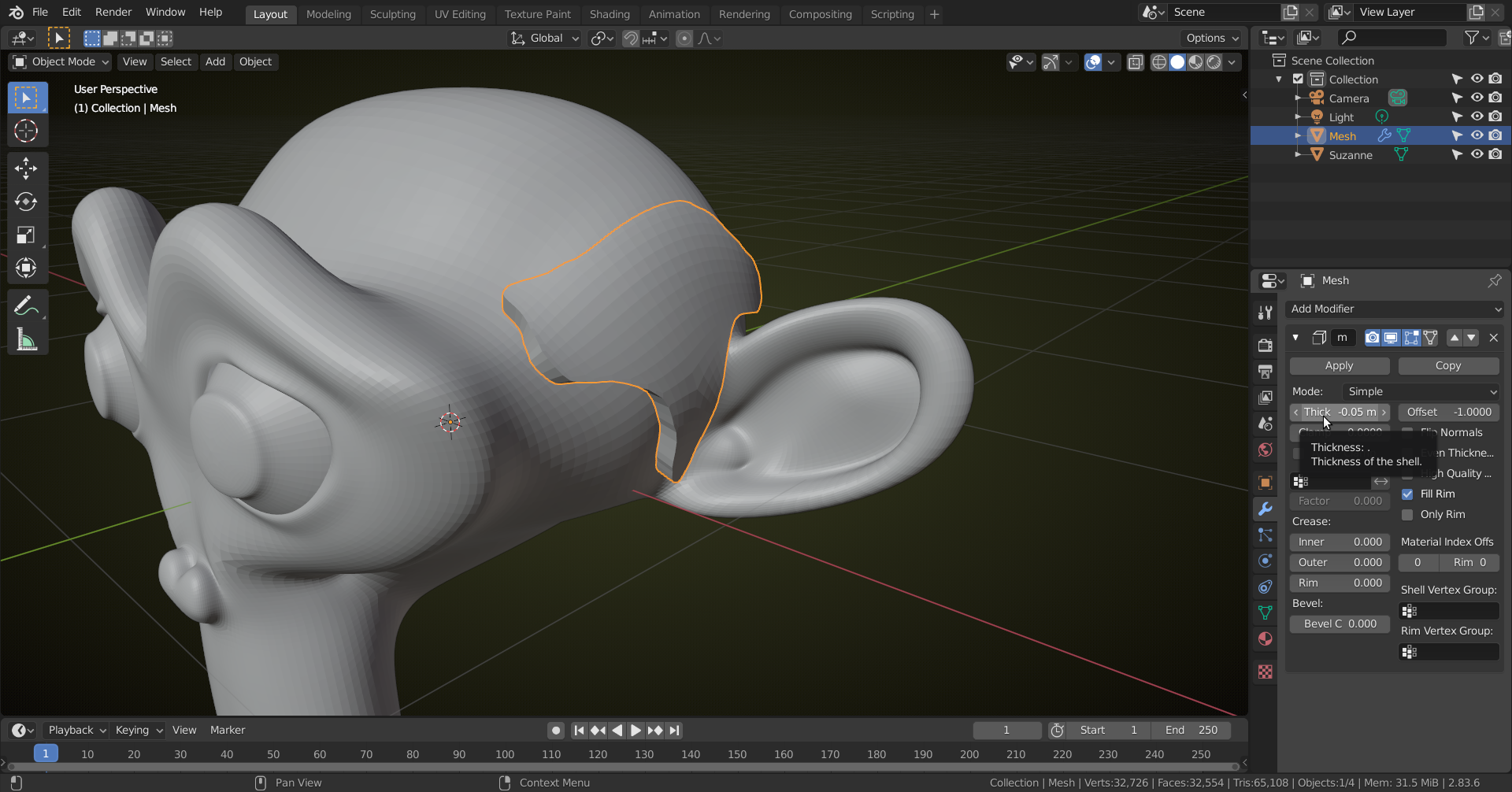1512x792 pixels.
Task: Open the Object Data mesh properties tab
Action: click(1266, 613)
